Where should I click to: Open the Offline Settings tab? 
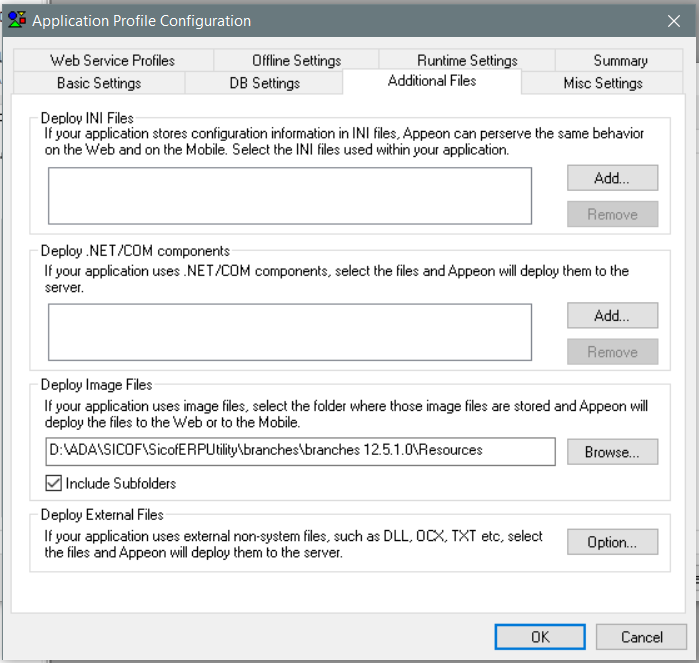click(296, 61)
